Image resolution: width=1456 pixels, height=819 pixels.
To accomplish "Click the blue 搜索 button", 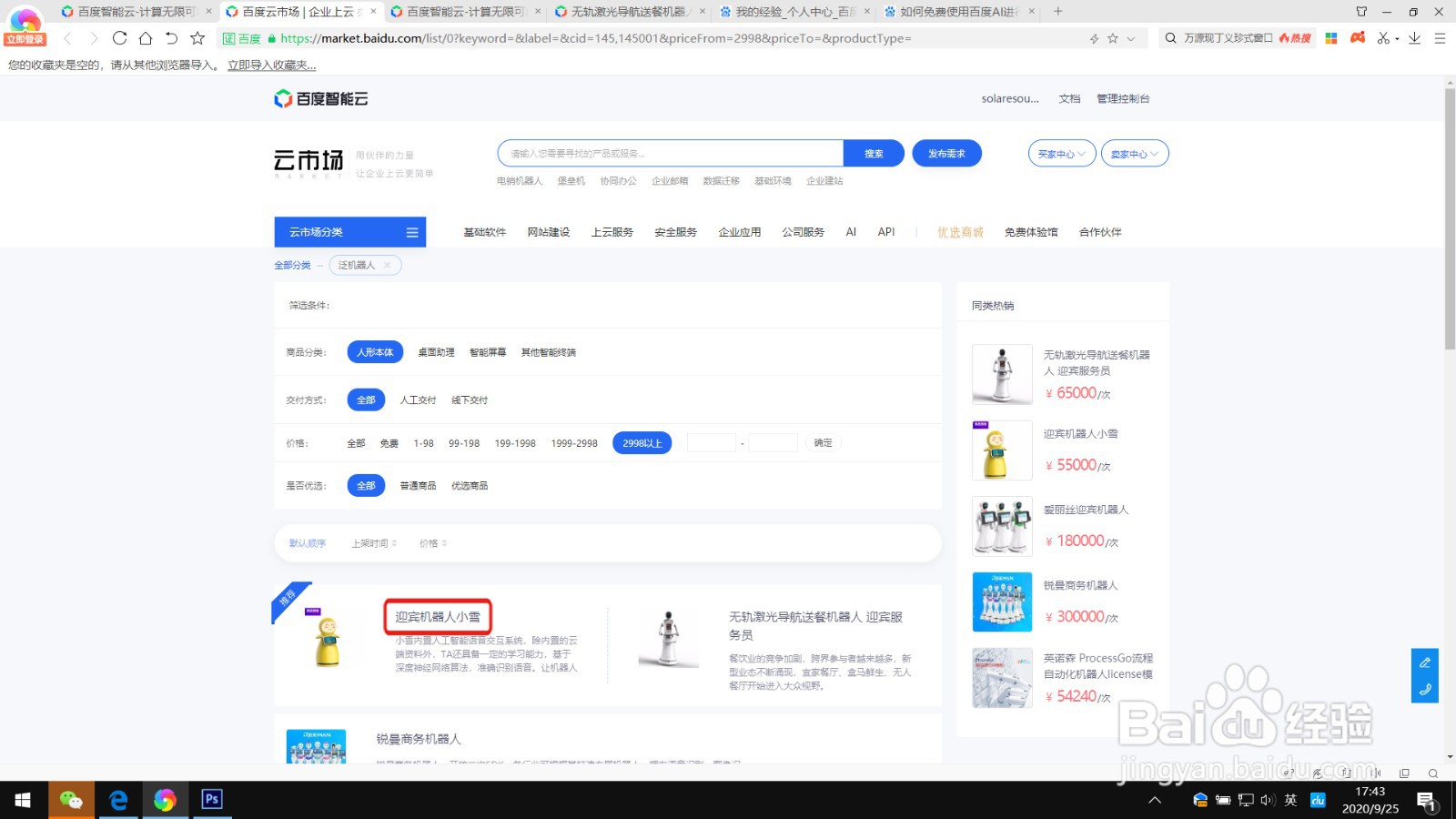I will [x=874, y=154].
